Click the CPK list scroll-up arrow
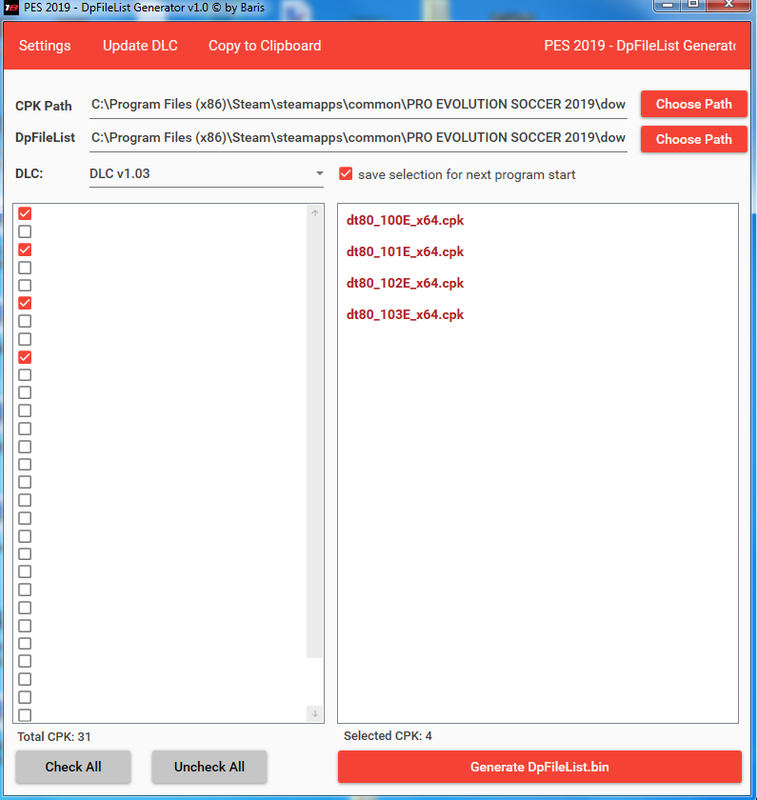757x800 pixels. click(315, 213)
